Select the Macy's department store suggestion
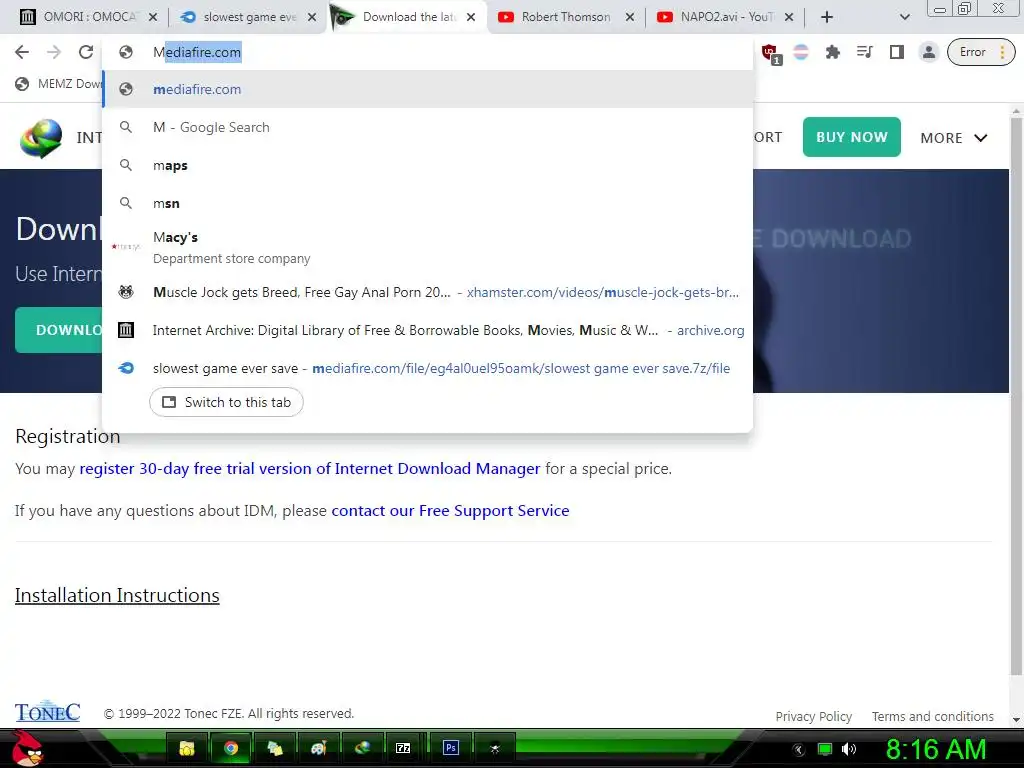Image resolution: width=1024 pixels, height=768 pixels. click(x=428, y=248)
